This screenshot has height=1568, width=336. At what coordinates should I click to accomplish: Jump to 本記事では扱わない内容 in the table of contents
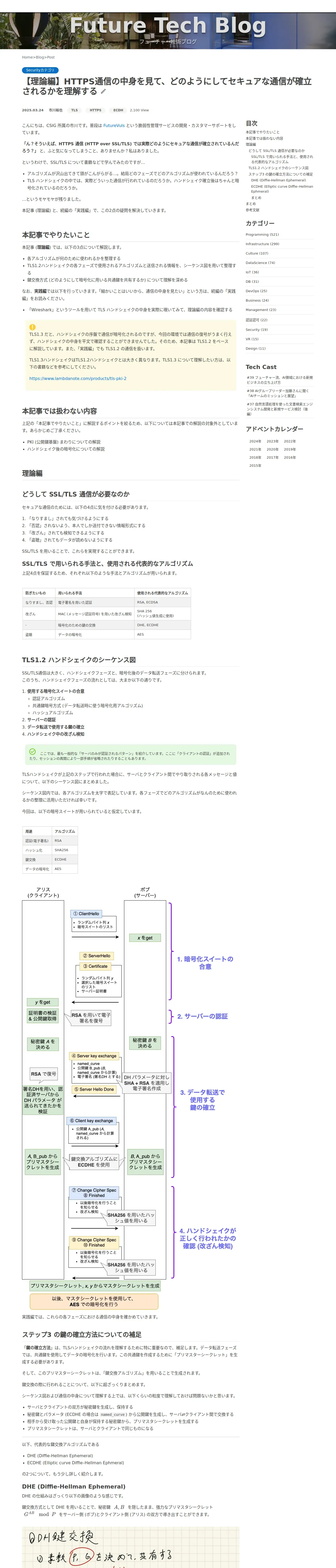click(x=264, y=138)
